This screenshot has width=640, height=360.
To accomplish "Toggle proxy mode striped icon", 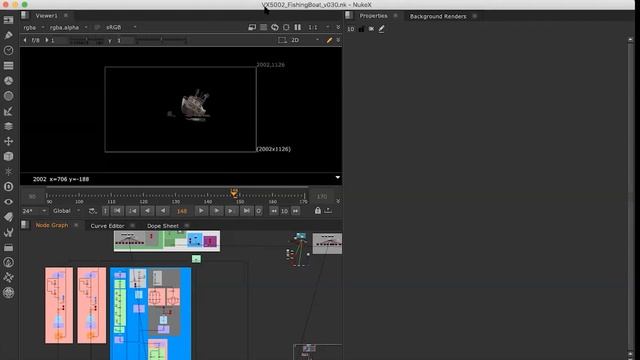I will tap(263, 27).
